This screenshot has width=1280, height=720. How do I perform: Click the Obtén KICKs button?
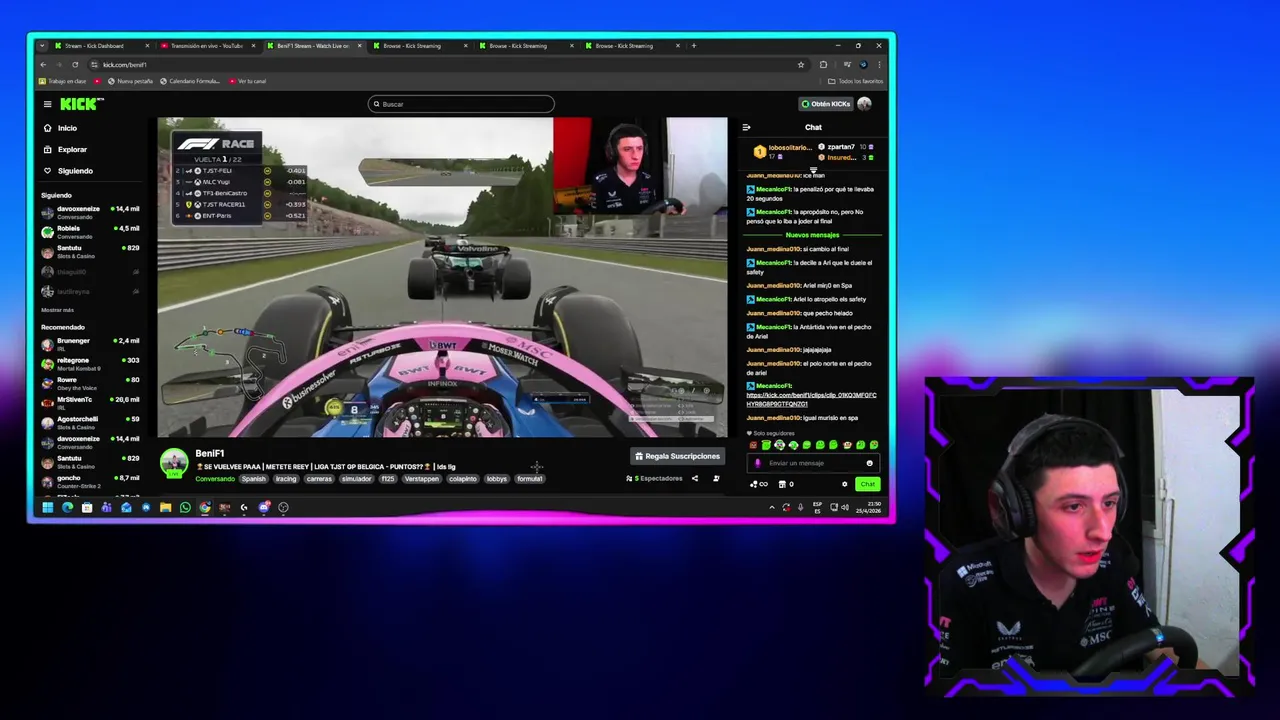pos(826,104)
